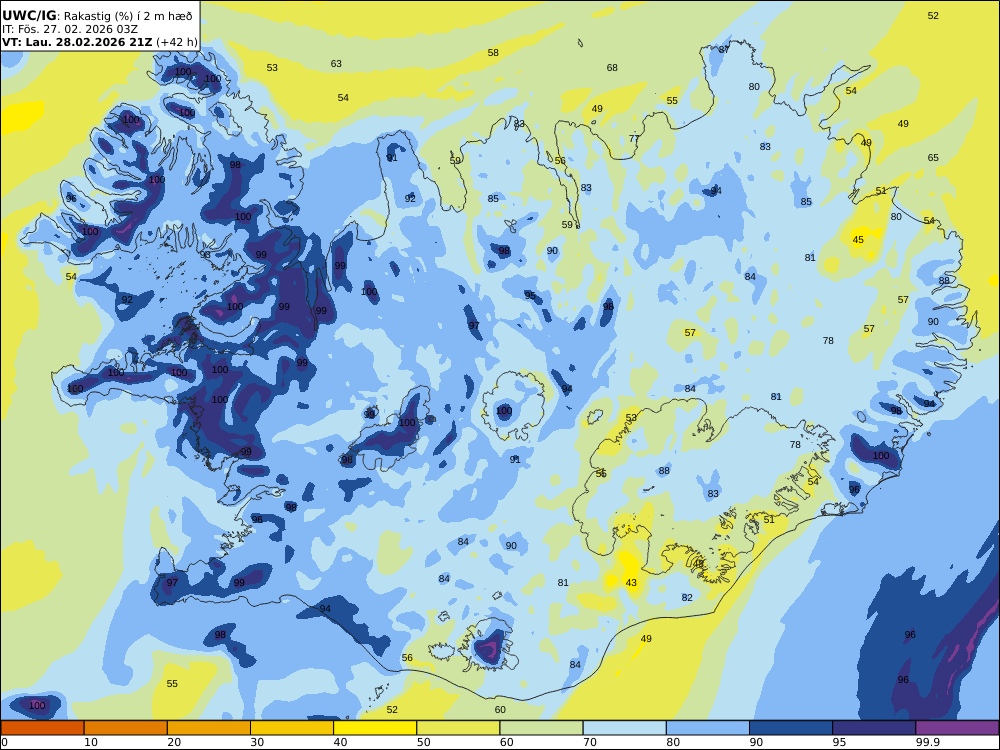
Task: Select the map humidity value '58'
Action: [x=493, y=53]
